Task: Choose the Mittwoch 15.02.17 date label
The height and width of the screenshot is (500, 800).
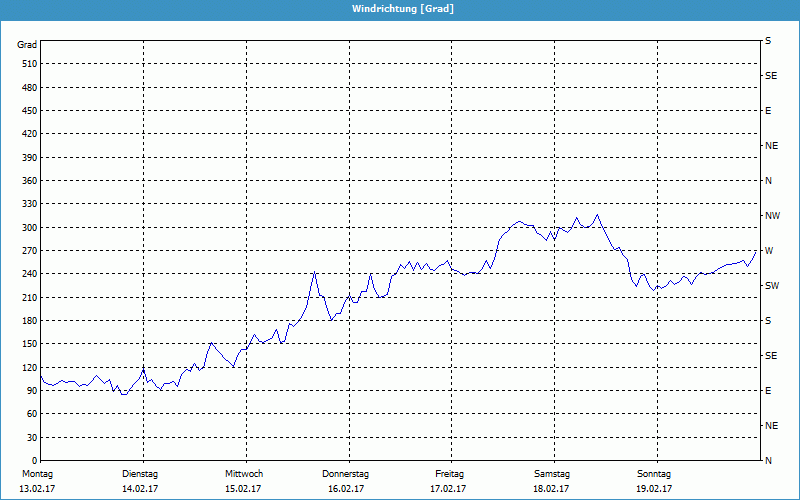Action: pyautogui.click(x=244, y=481)
